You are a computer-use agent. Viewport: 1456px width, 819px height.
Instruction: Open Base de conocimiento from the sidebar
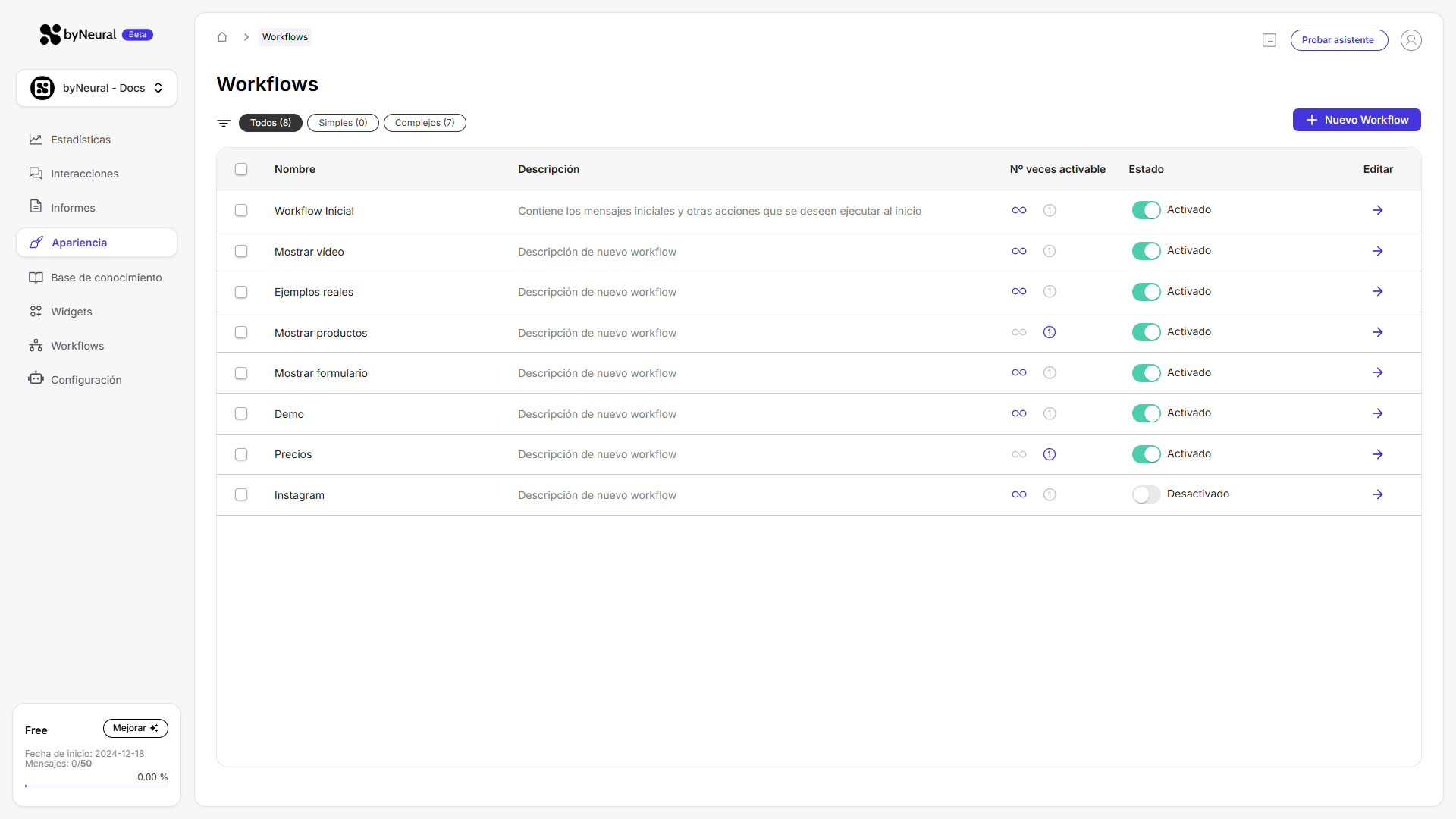tap(36, 278)
